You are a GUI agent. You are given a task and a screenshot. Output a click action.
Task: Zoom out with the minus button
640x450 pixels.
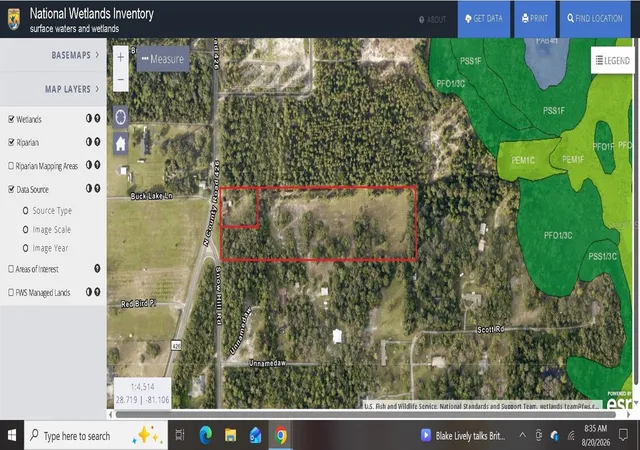pos(120,80)
